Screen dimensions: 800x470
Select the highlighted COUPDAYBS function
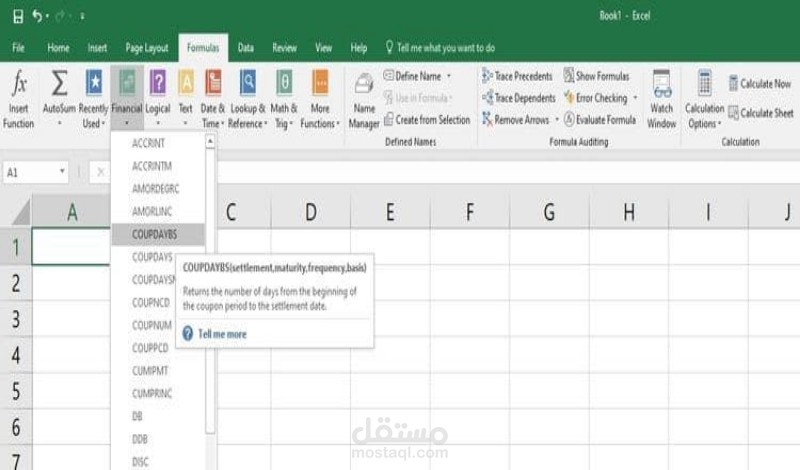pyautogui.click(x=158, y=234)
